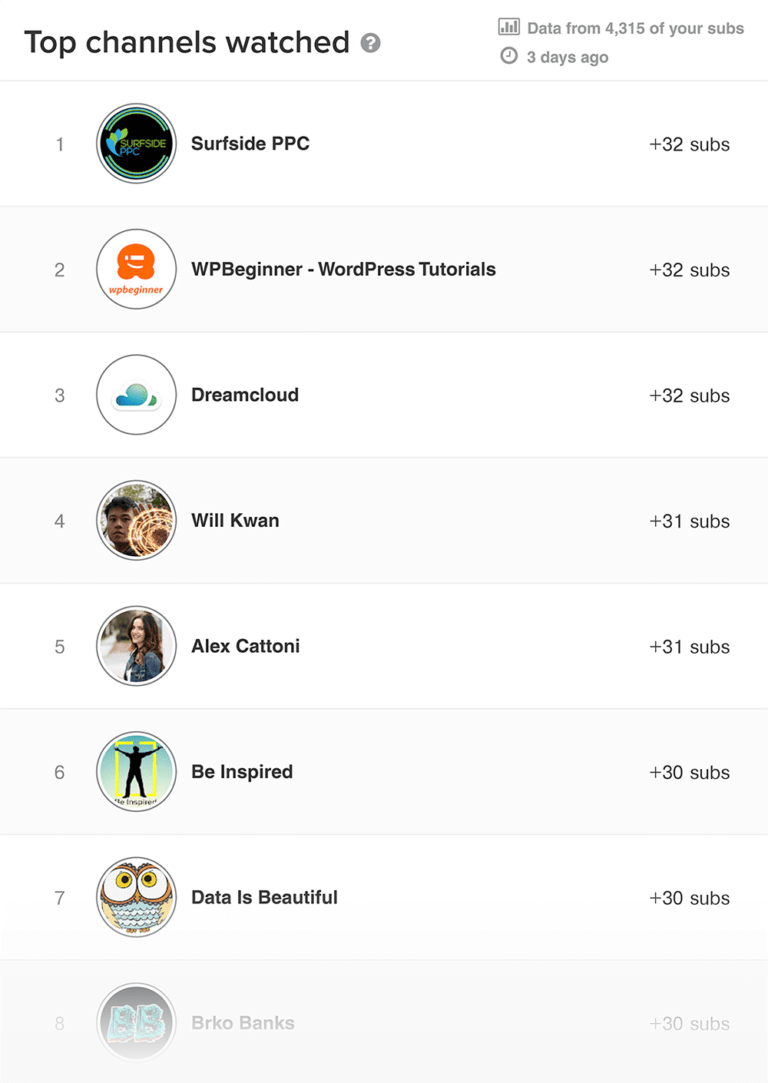Open WPBeginner channel logo

(x=136, y=270)
